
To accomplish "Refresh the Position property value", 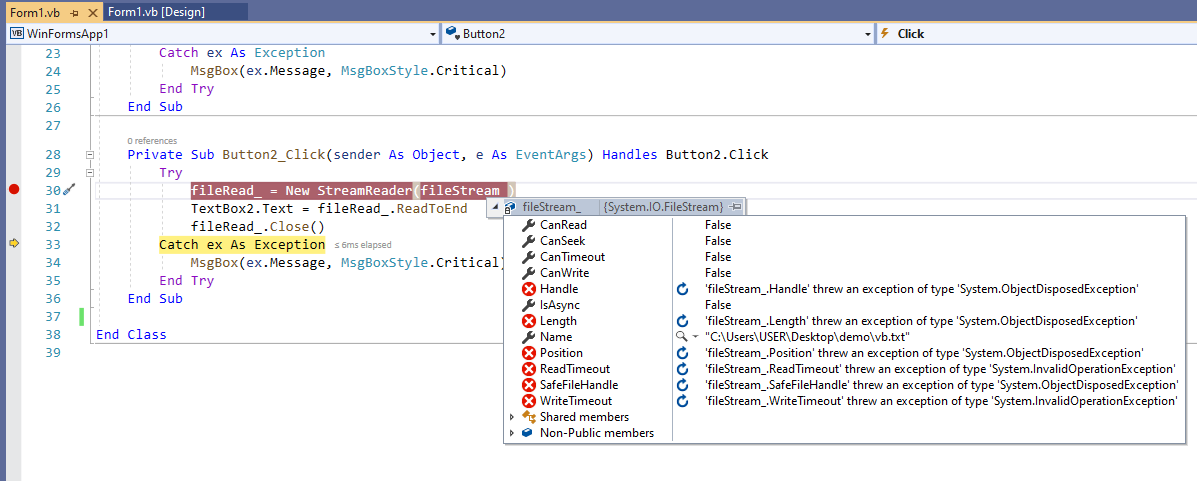I will (x=683, y=353).
